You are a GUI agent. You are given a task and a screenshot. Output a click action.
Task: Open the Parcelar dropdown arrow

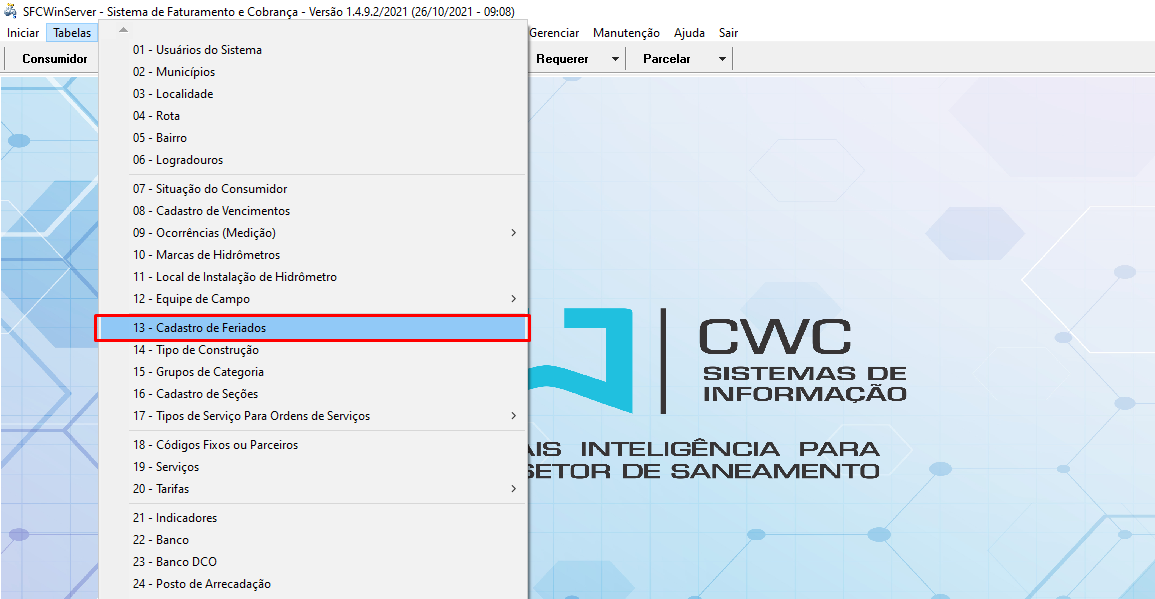pos(722,59)
